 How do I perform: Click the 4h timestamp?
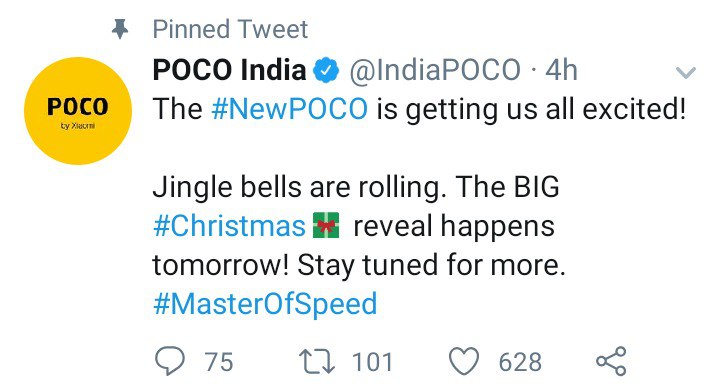561,70
